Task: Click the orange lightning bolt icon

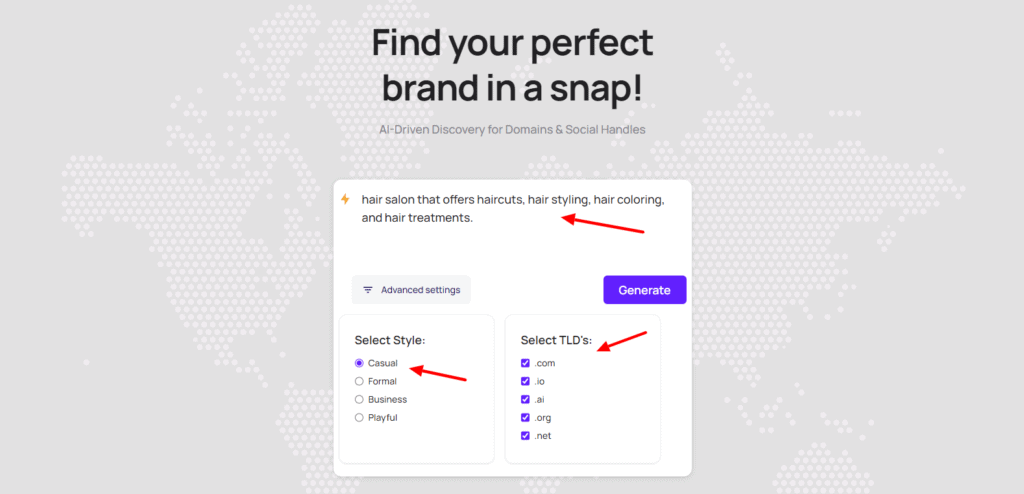Action: pos(345,199)
